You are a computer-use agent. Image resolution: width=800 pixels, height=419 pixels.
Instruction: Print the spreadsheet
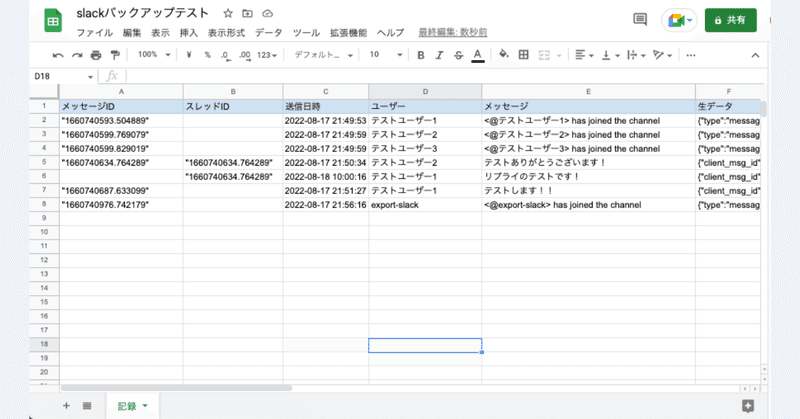pos(96,55)
